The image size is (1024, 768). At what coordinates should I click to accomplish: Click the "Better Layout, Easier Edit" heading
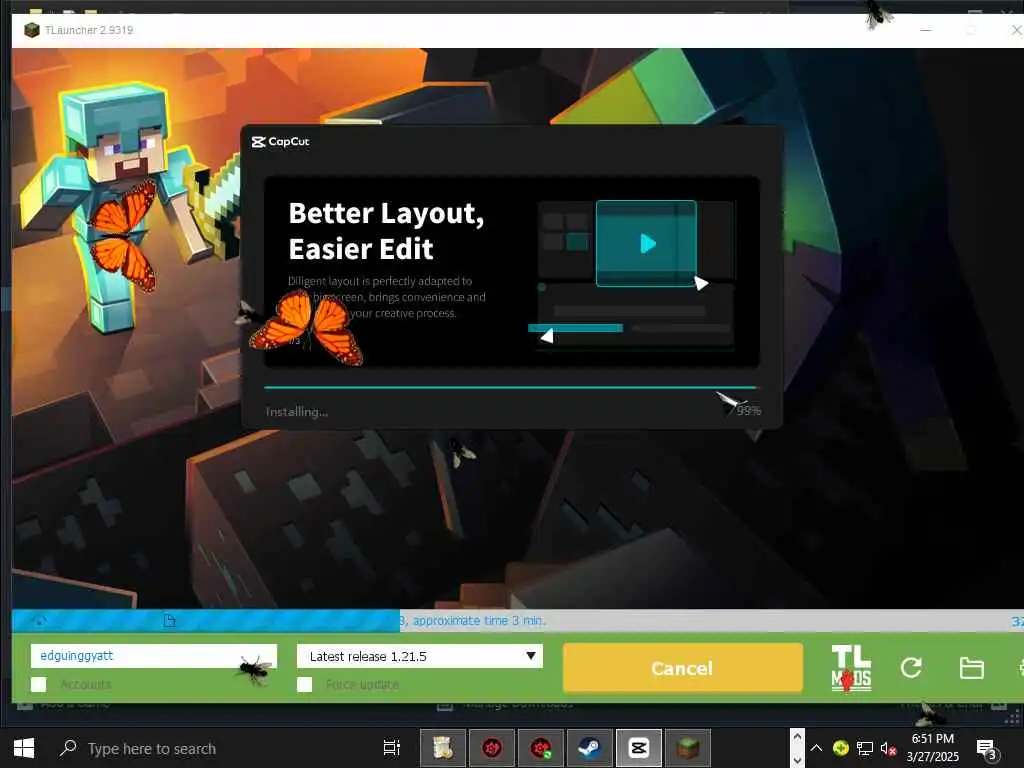386,231
